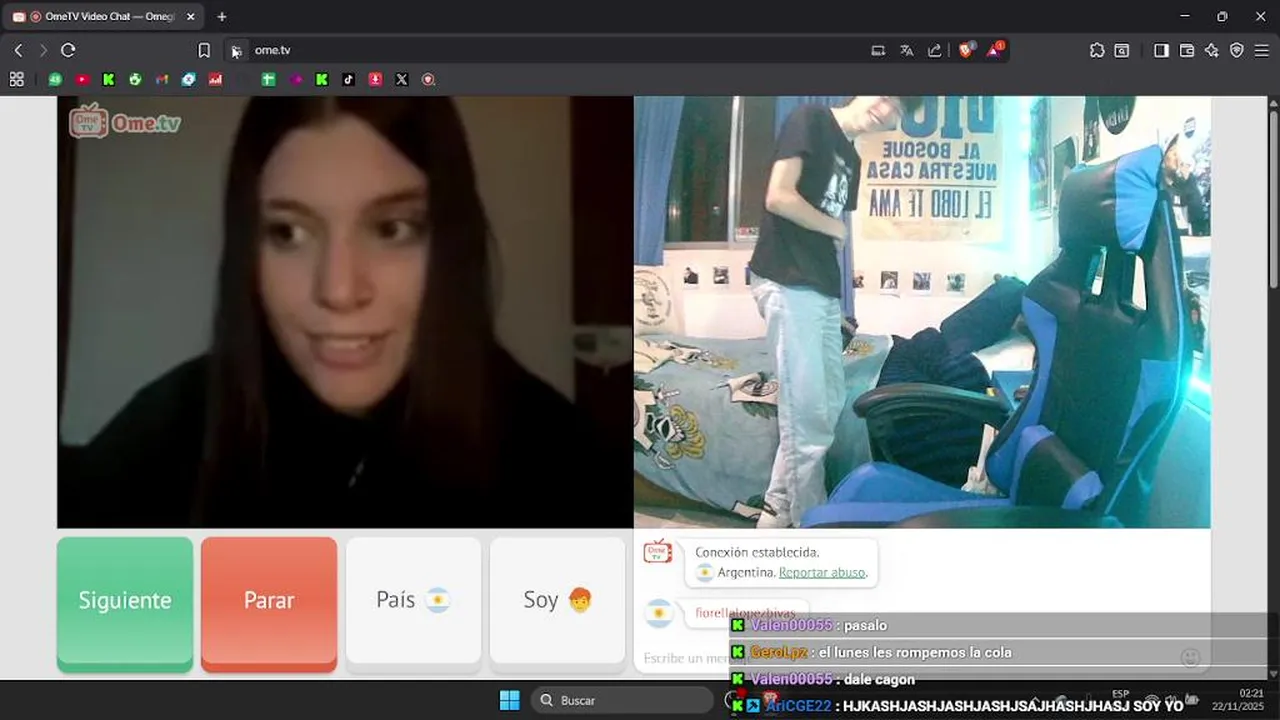This screenshot has height=720, width=1280.
Task: Open the site settings icon beside ome.tv
Action: tap(236, 51)
